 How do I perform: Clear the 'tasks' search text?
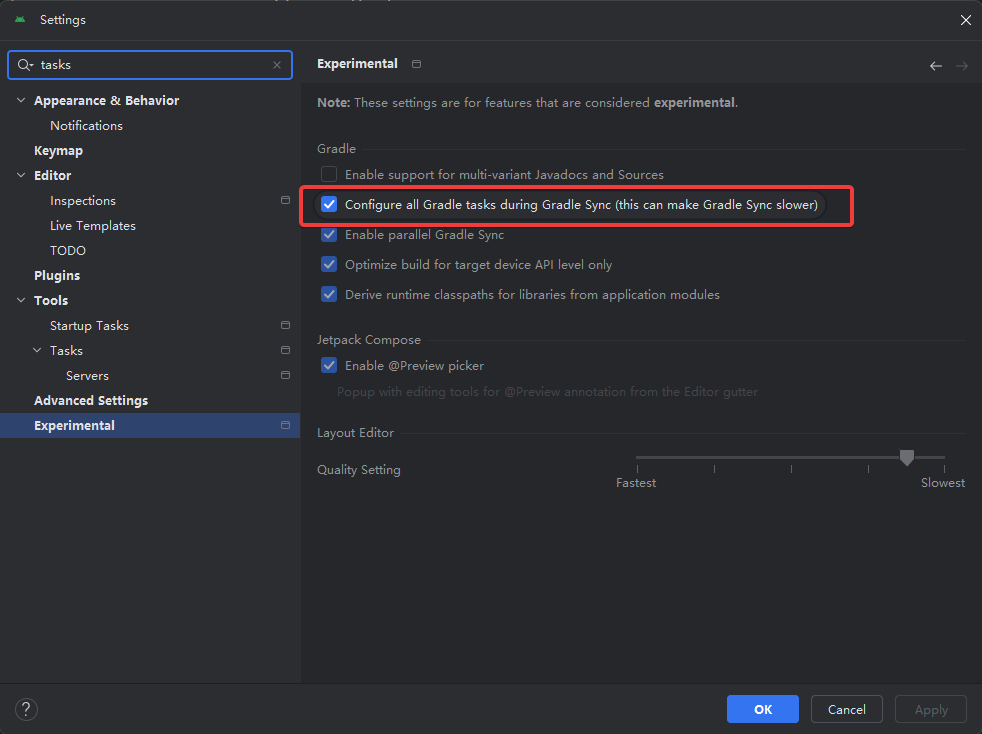click(277, 65)
